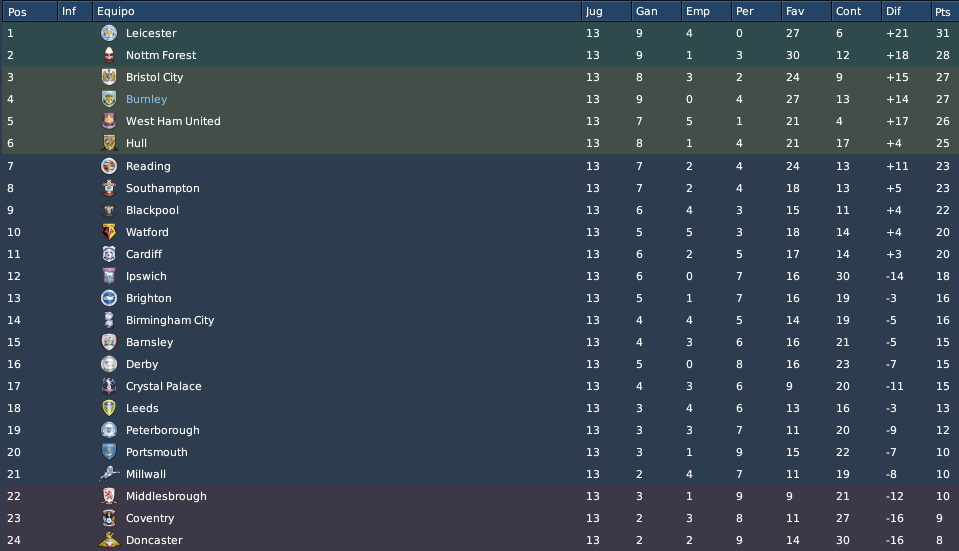Click the Burnley club crest icon
Screen dimensions: 959x551
pyautogui.click(x=109, y=99)
